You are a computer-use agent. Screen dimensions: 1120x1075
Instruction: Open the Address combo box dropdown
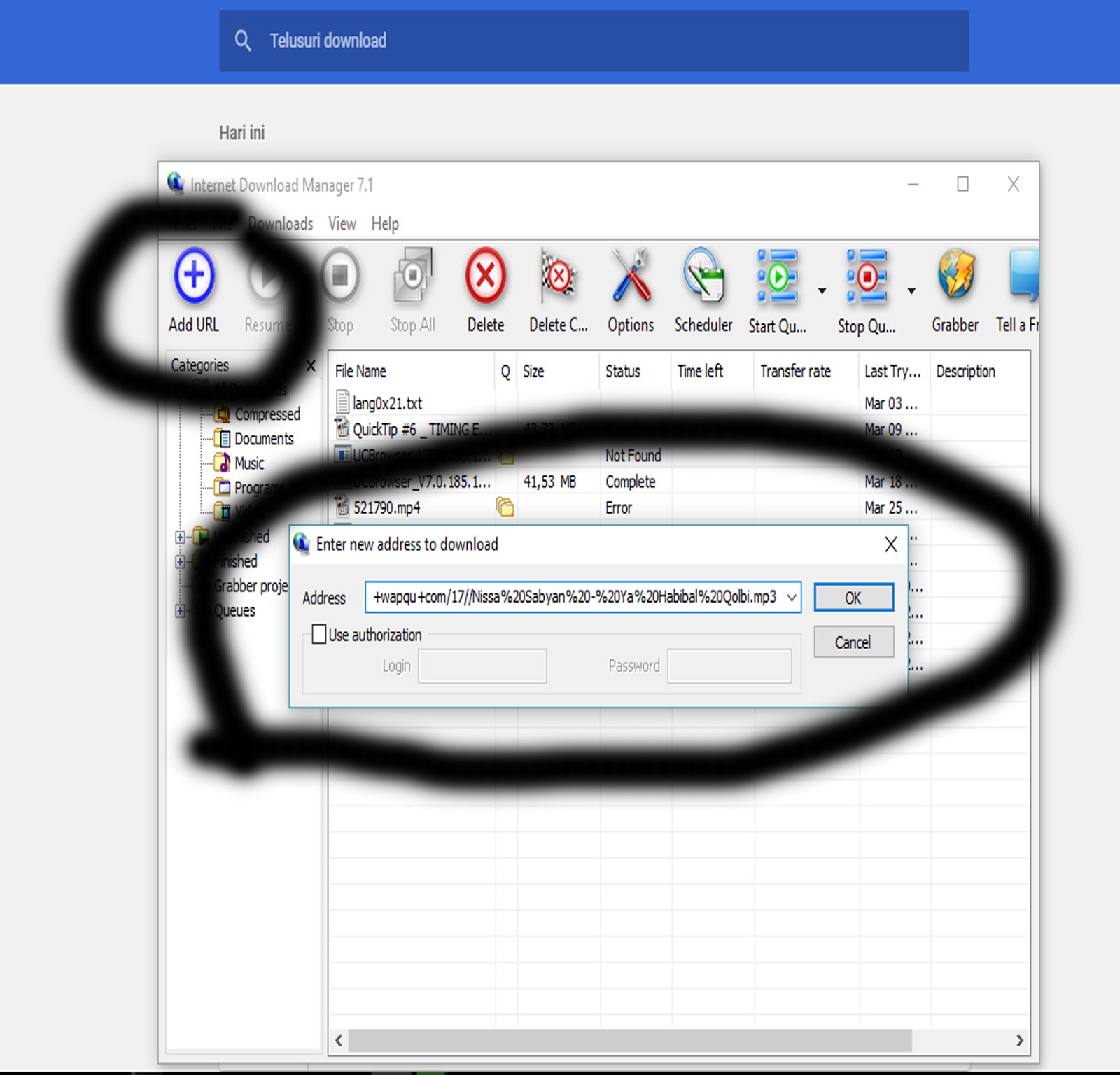tap(792, 598)
